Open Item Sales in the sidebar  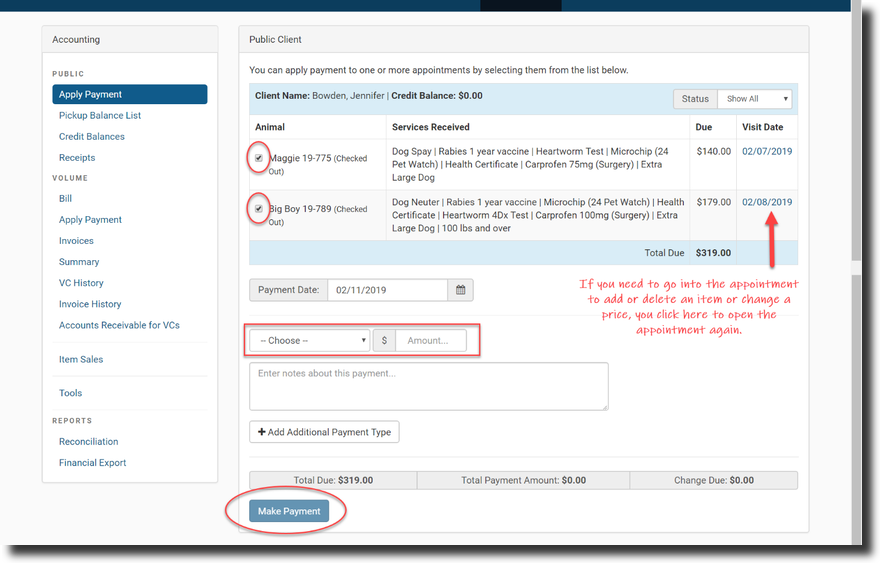tap(81, 359)
